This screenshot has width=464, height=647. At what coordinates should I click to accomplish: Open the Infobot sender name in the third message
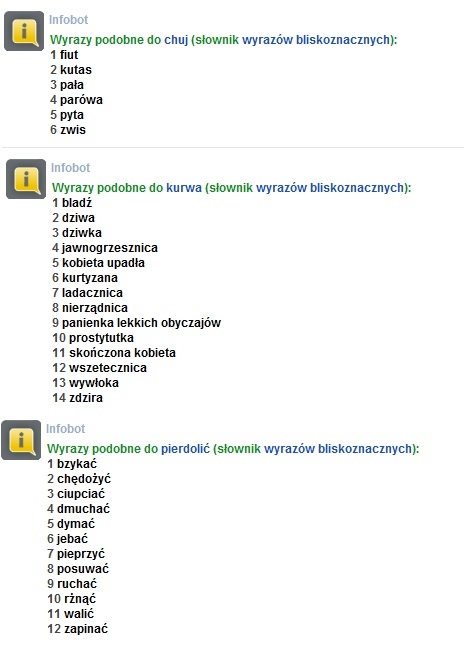[x=66, y=429]
